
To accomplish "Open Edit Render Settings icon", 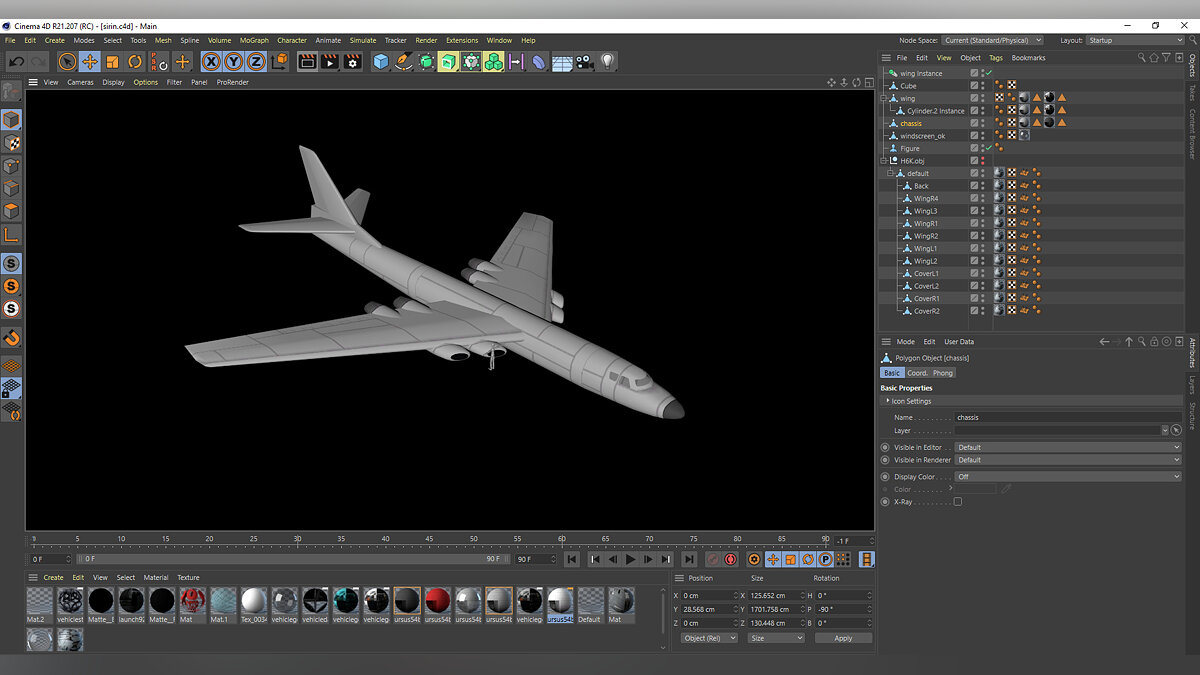I will [352, 62].
